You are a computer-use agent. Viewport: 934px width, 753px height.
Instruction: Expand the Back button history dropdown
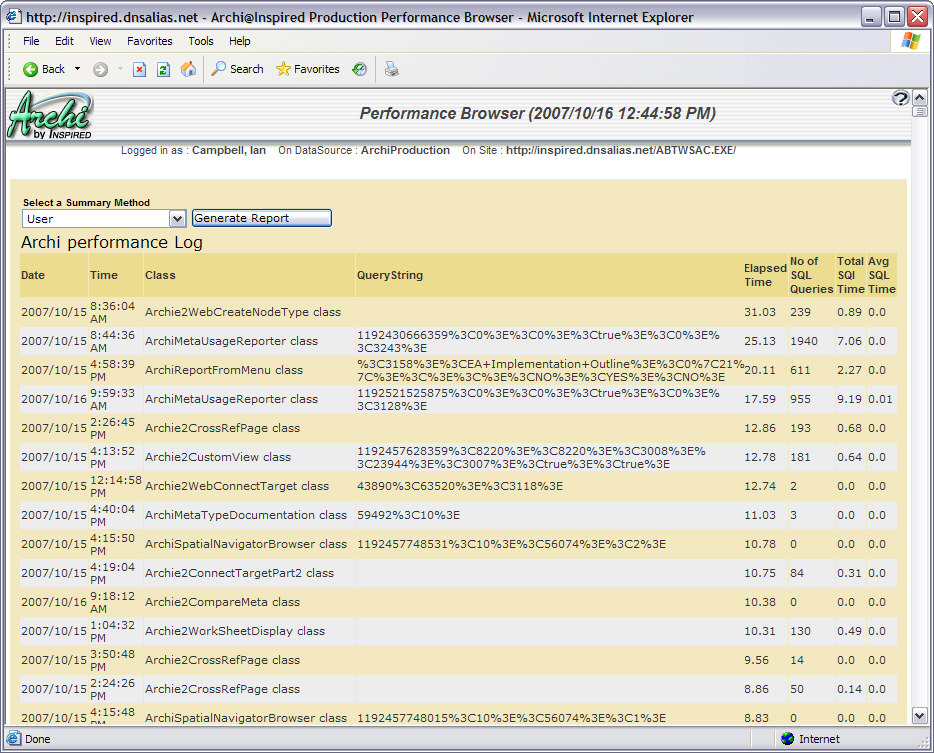[78, 69]
